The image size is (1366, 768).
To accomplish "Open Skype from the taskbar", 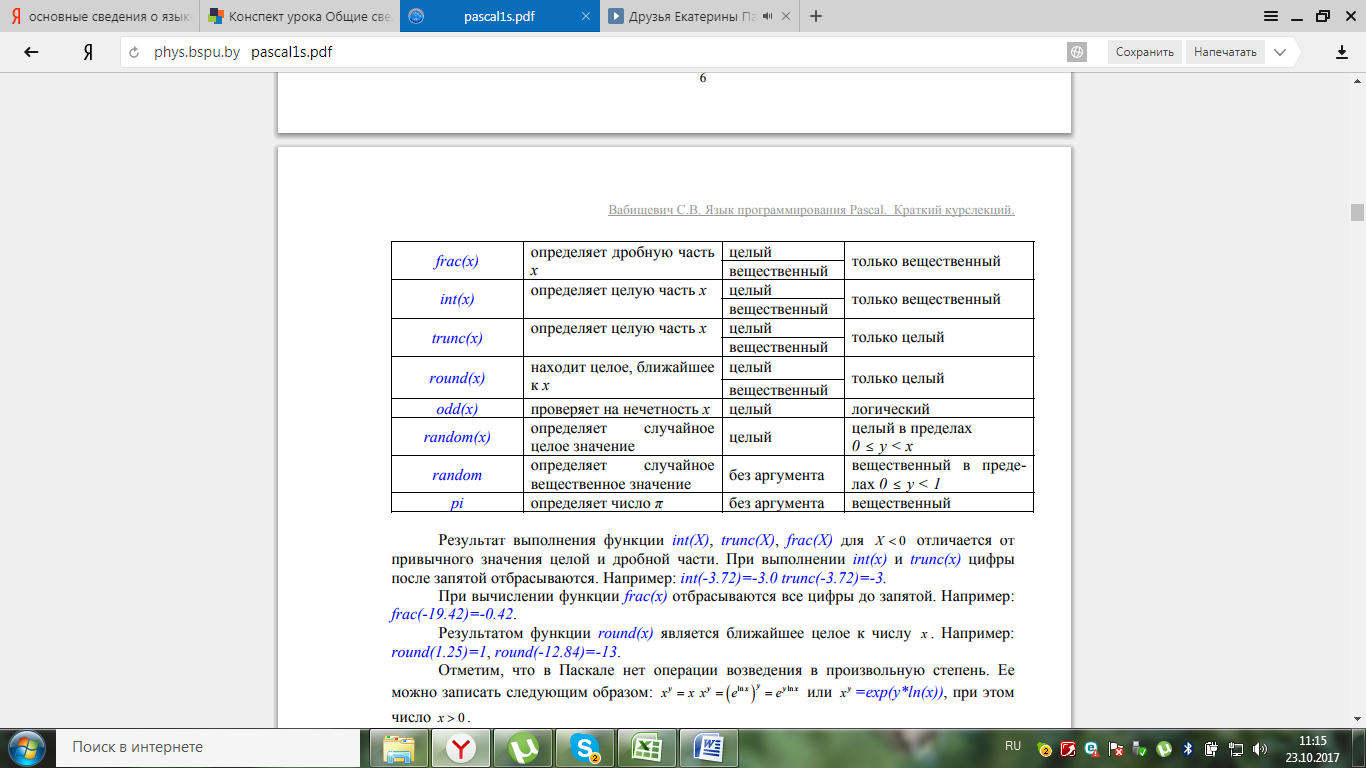I will click(x=584, y=747).
